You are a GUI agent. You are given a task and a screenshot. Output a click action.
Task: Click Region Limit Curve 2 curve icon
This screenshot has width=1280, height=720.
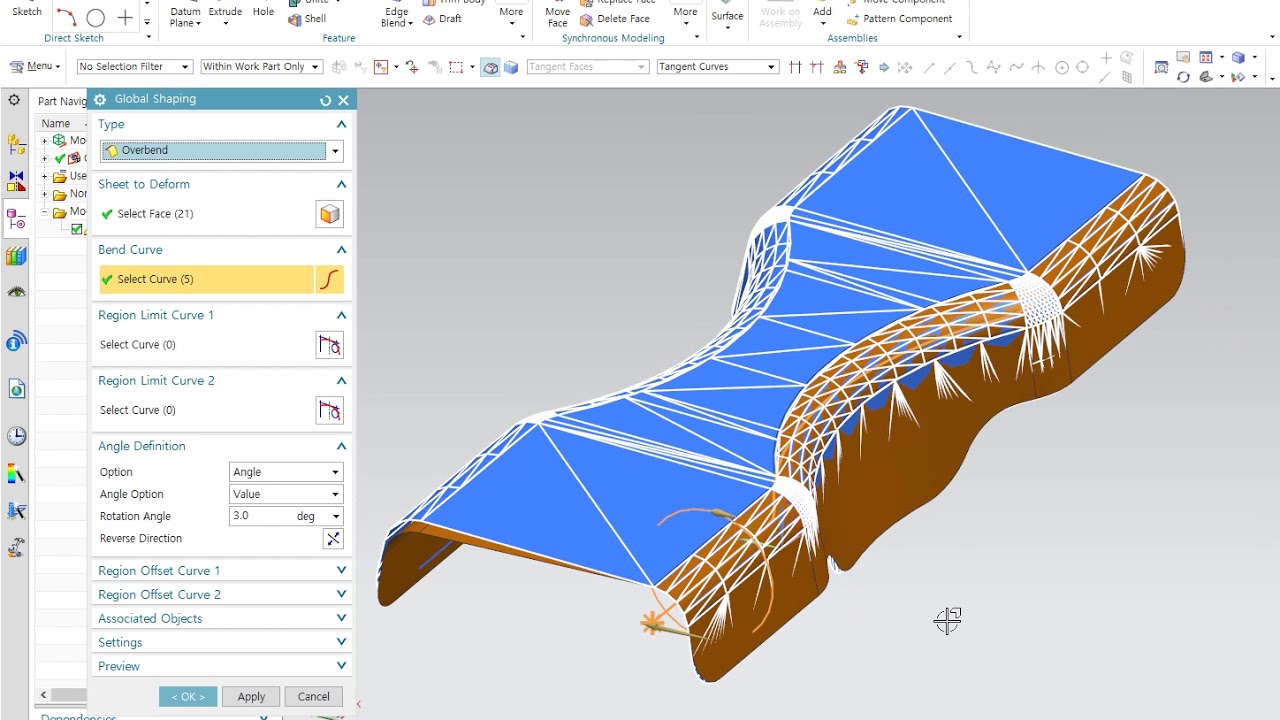click(x=330, y=411)
